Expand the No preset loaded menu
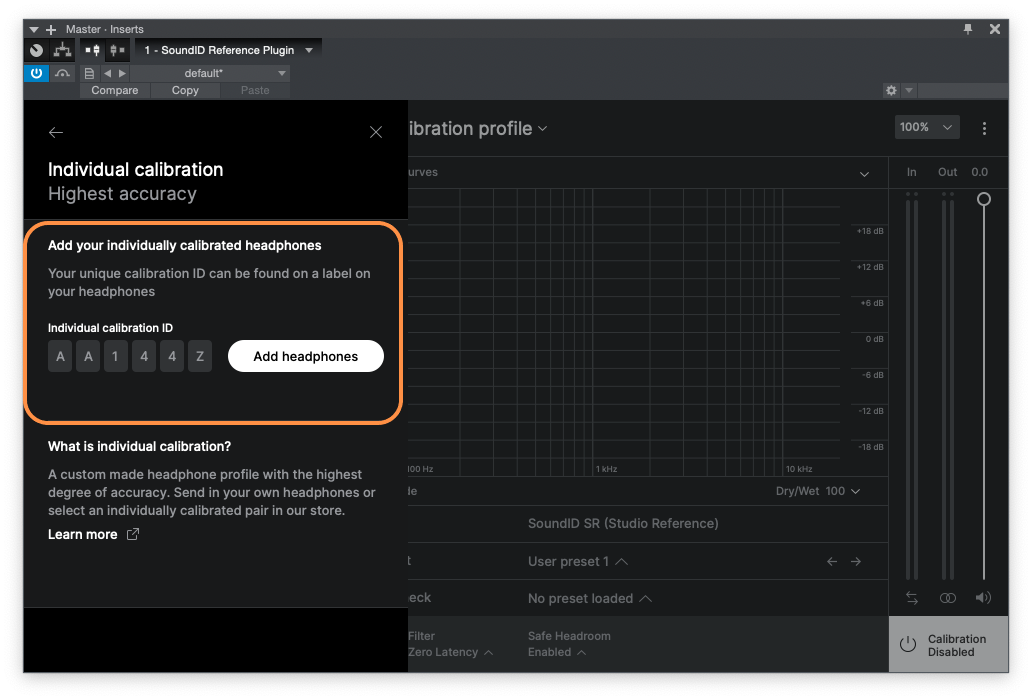The height and width of the screenshot is (700, 1032). click(x=589, y=599)
